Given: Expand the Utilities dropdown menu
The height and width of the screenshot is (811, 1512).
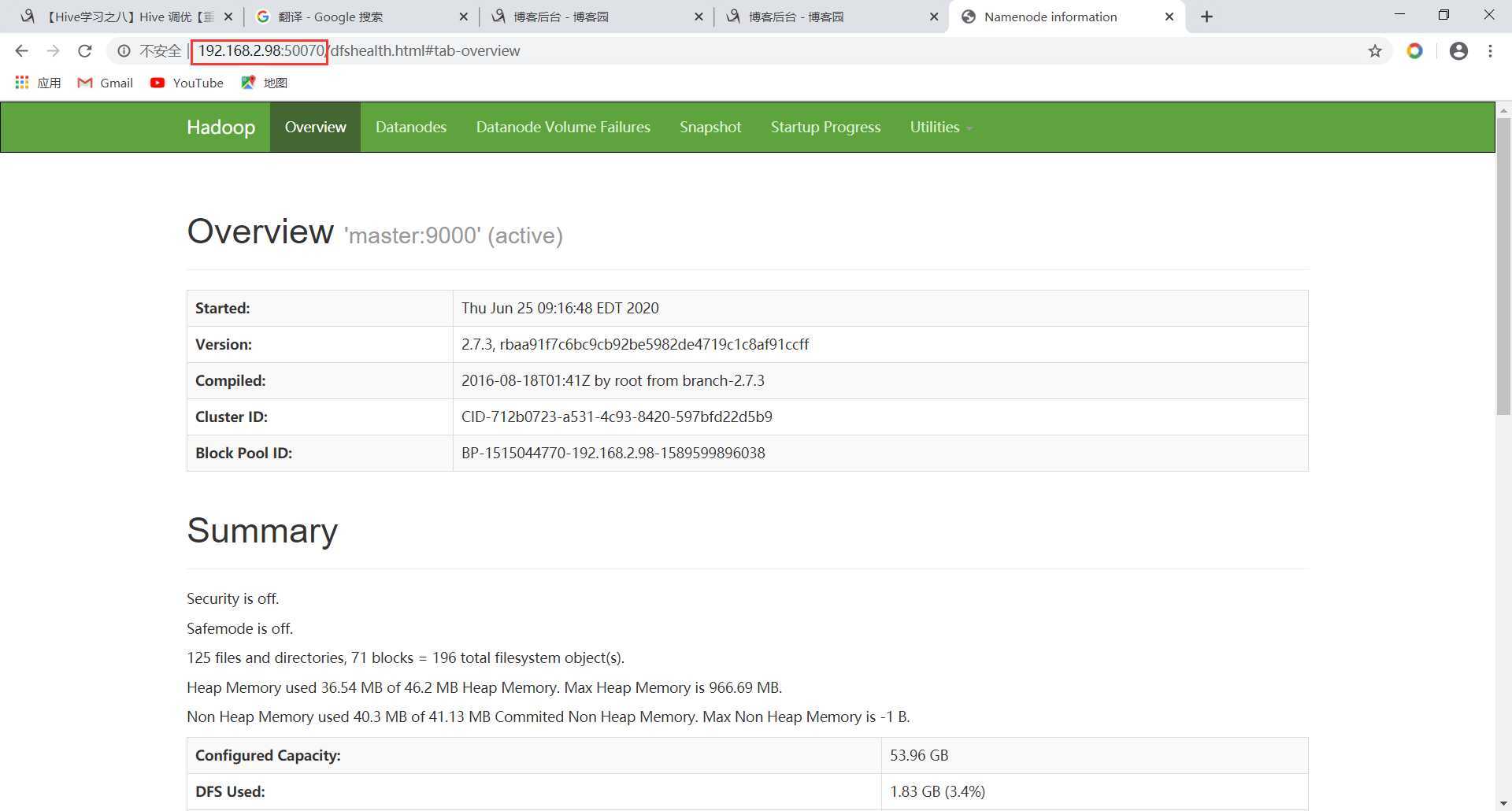Looking at the screenshot, I should click(x=941, y=127).
